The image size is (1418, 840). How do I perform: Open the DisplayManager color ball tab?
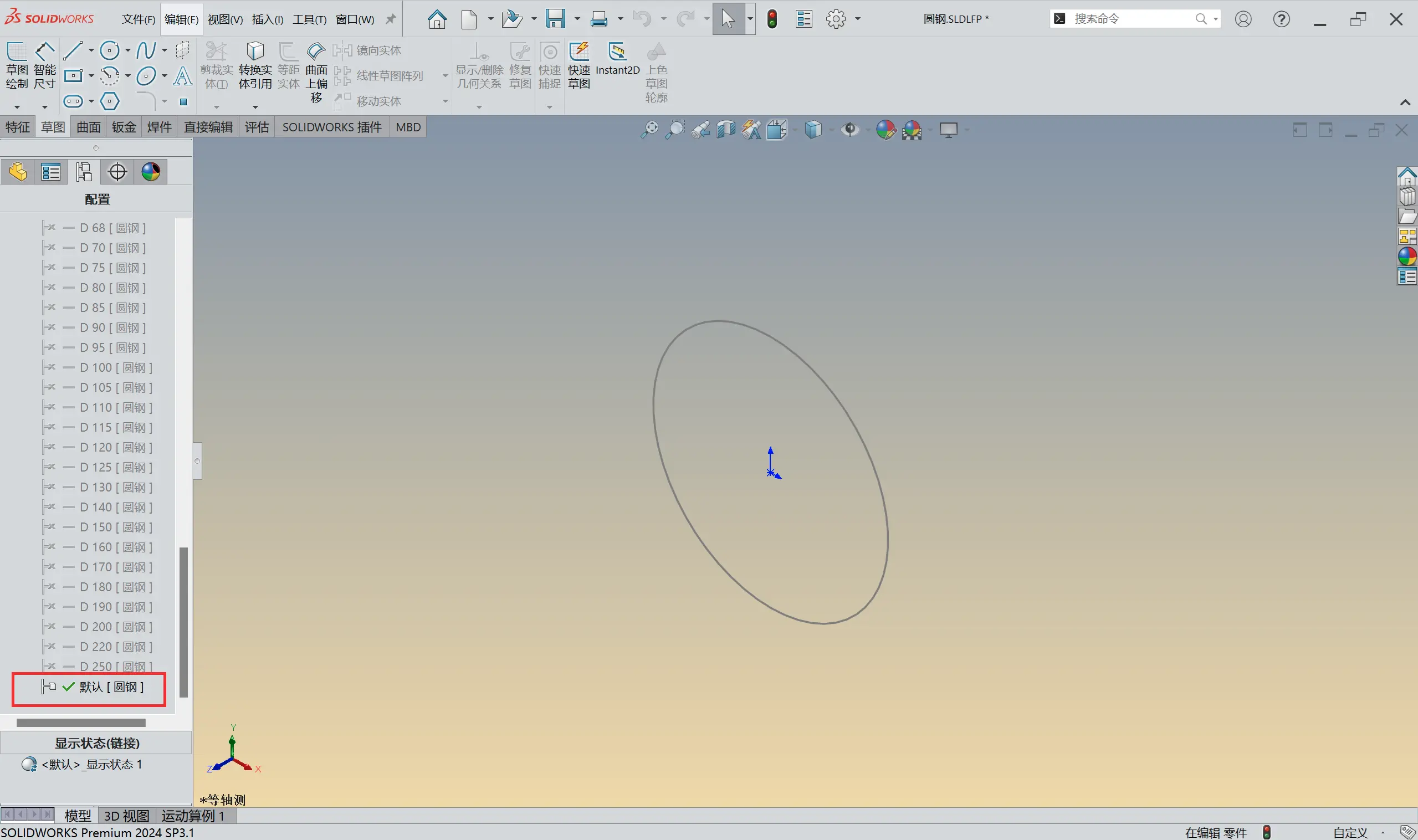click(x=151, y=172)
